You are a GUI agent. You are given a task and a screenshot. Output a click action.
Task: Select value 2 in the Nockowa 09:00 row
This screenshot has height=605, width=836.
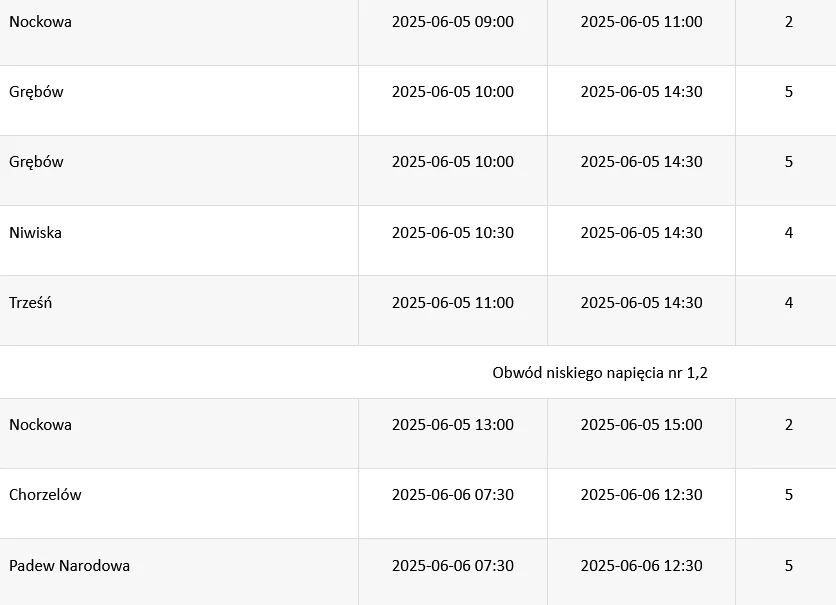(788, 22)
